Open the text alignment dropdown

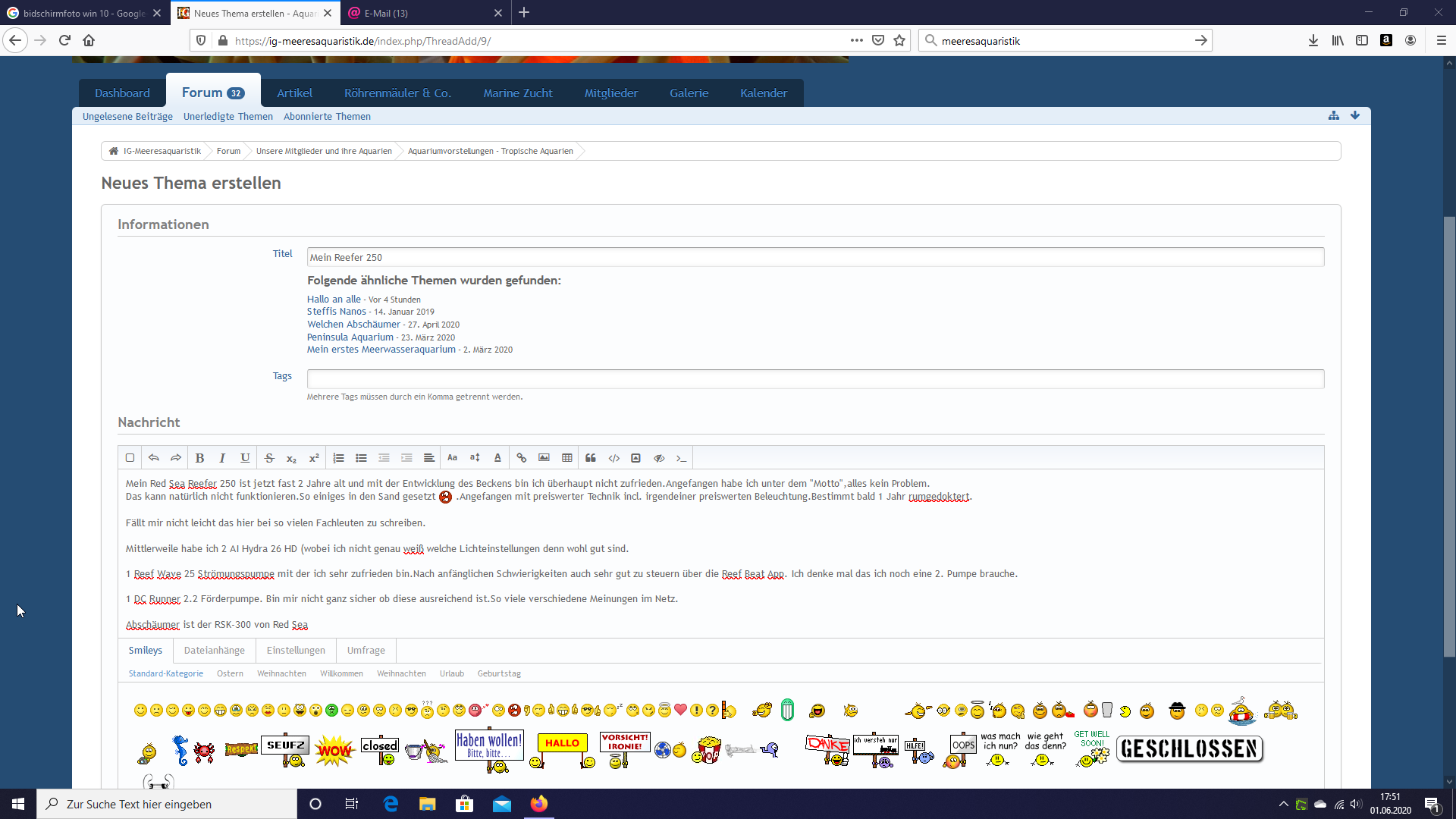click(x=429, y=458)
